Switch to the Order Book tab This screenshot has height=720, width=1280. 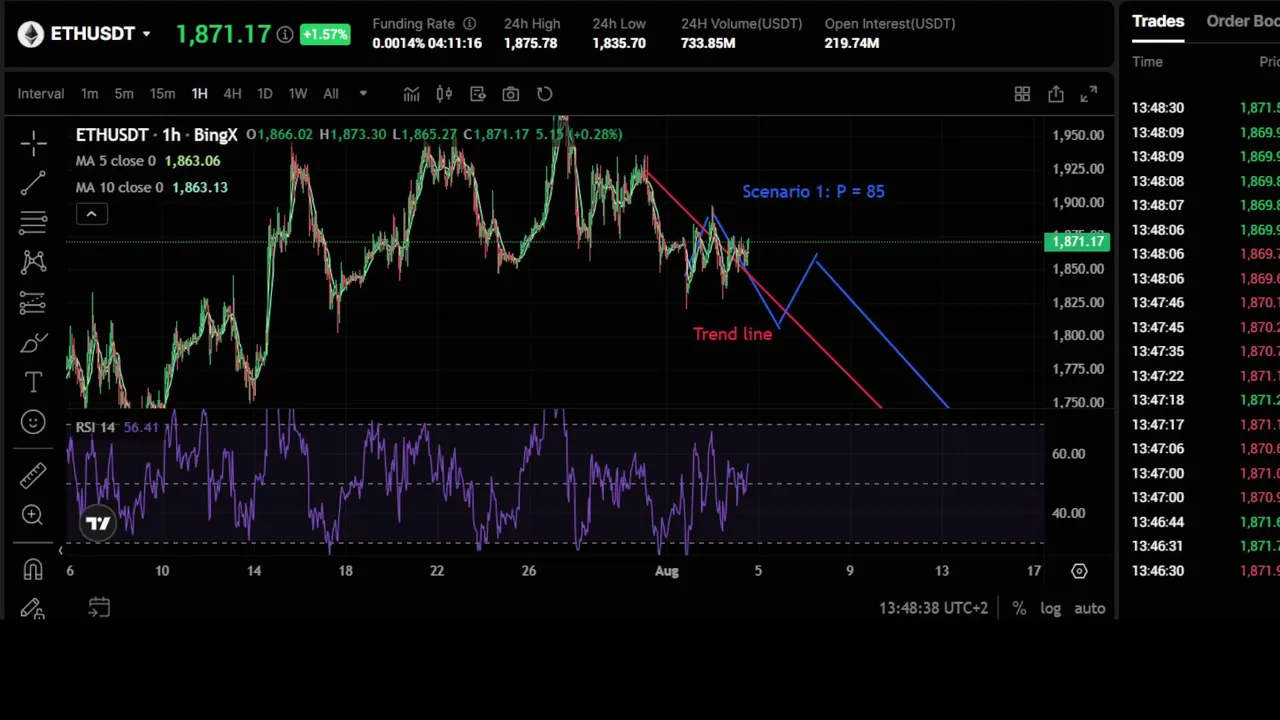point(1243,21)
